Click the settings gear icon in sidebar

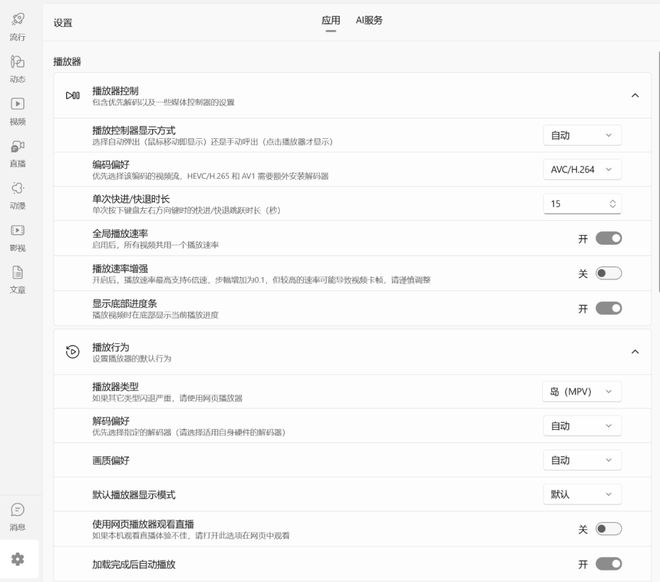pyautogui.click(x=18, y=559)
